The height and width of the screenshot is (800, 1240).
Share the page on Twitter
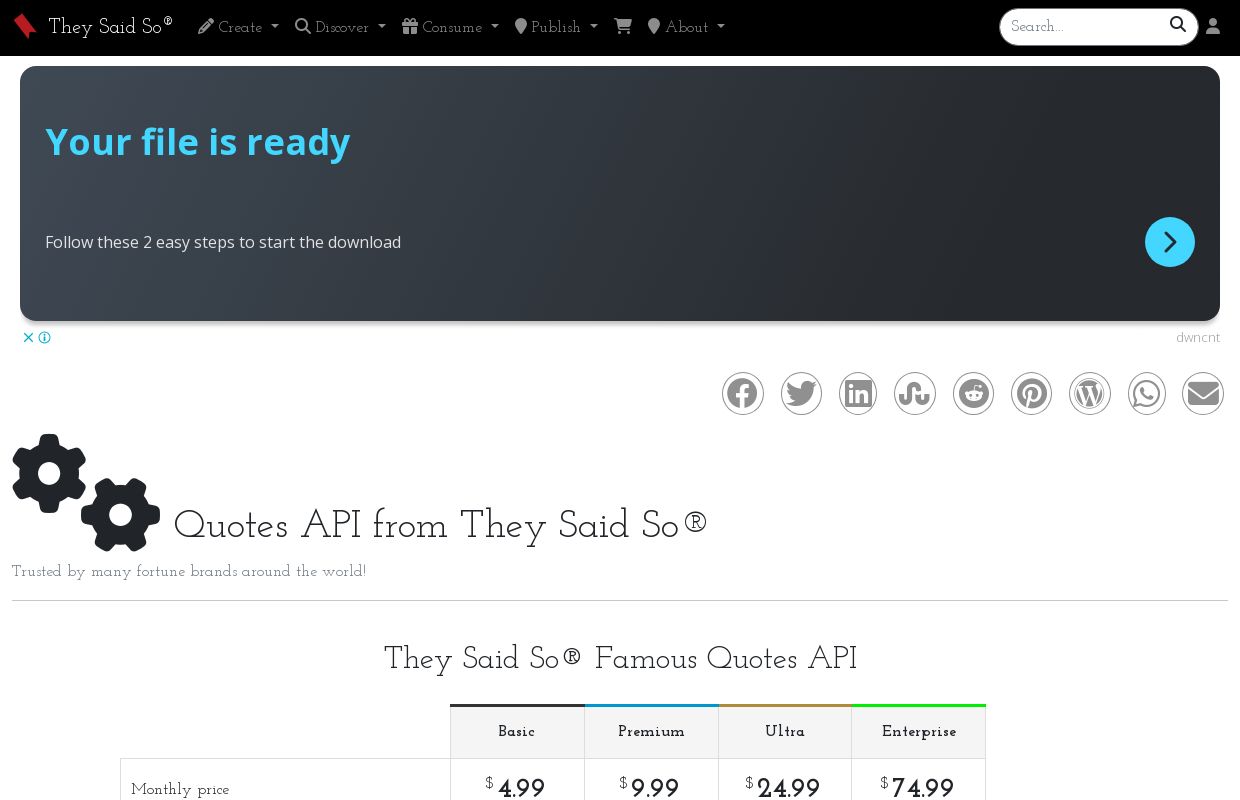(801, 394)
